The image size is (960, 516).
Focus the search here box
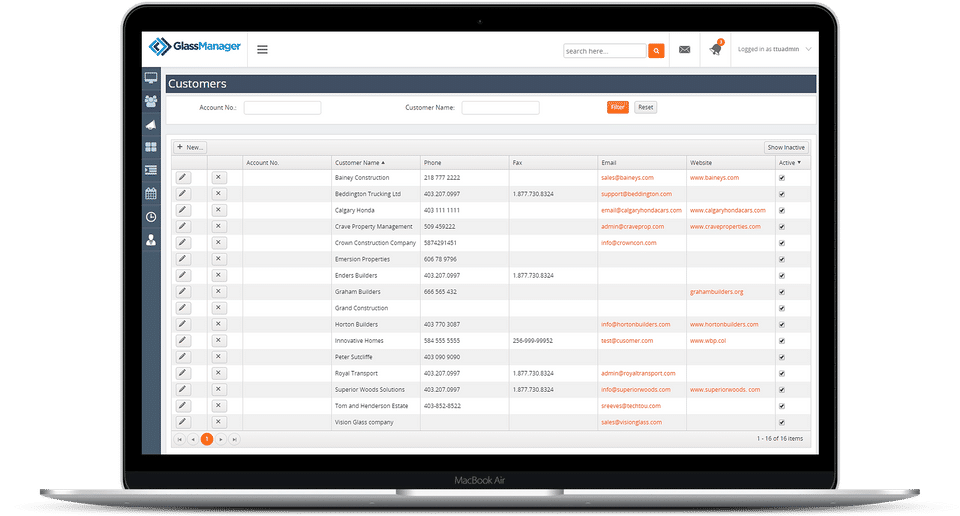[605, 51]
